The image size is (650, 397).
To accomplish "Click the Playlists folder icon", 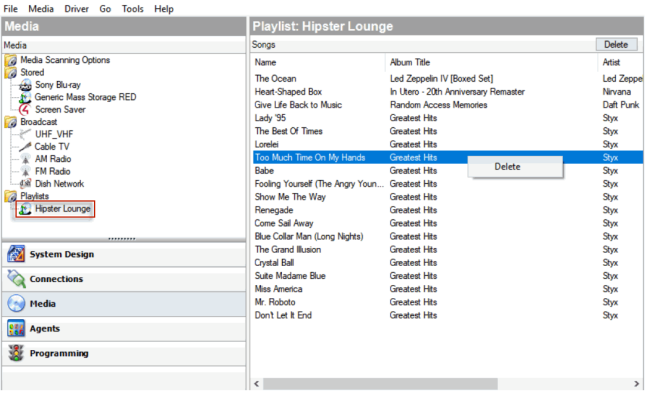I will [11, 196].
